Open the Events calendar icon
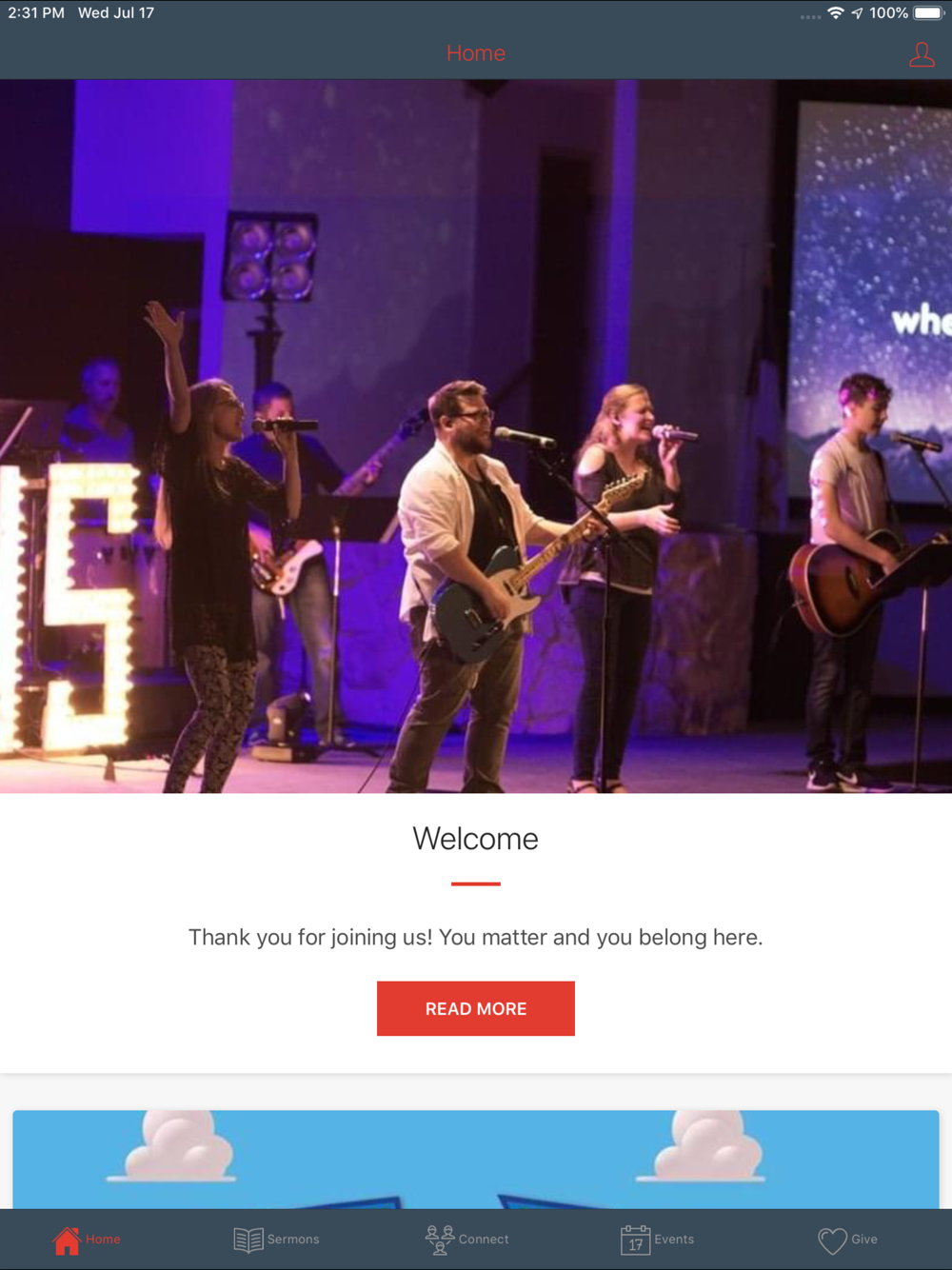Viewport: 952px width, 1270px height. tap(635, 1240)
